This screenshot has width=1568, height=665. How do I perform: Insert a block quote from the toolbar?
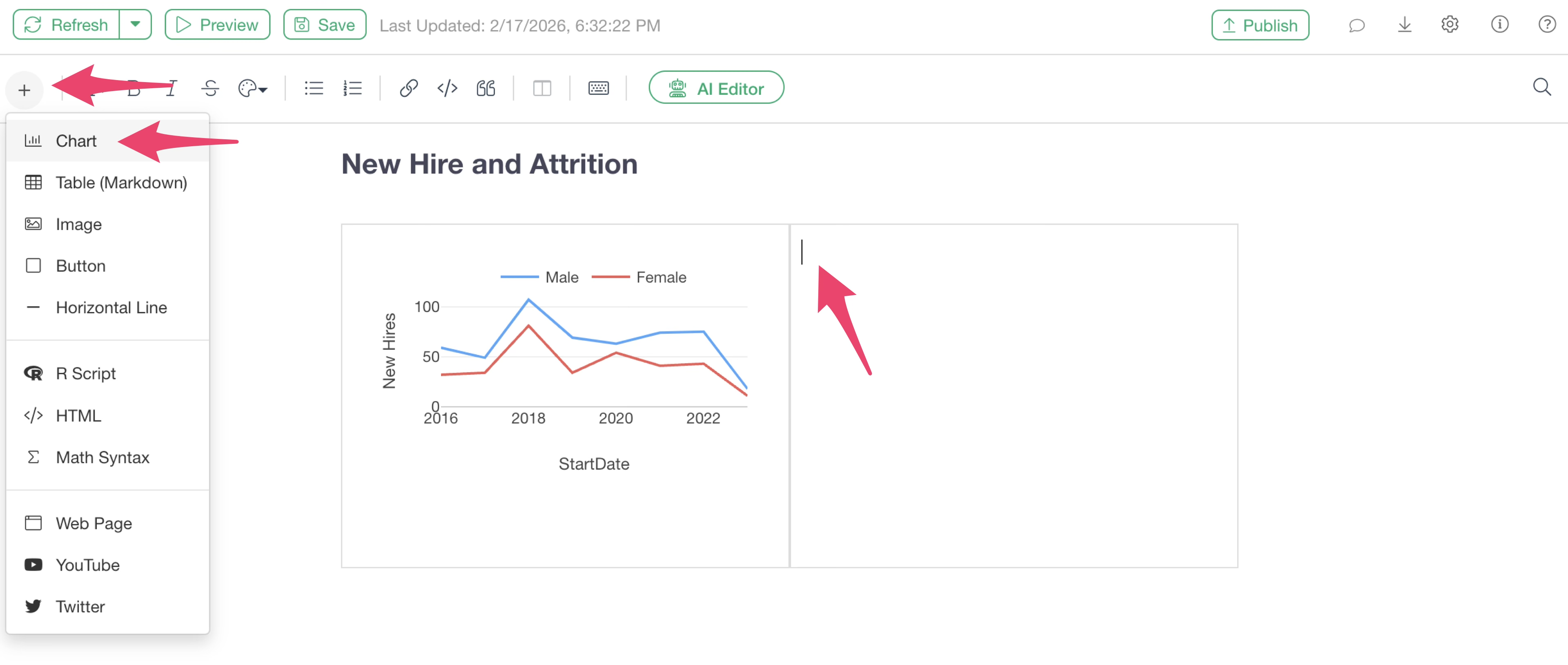tap(486, 89)
